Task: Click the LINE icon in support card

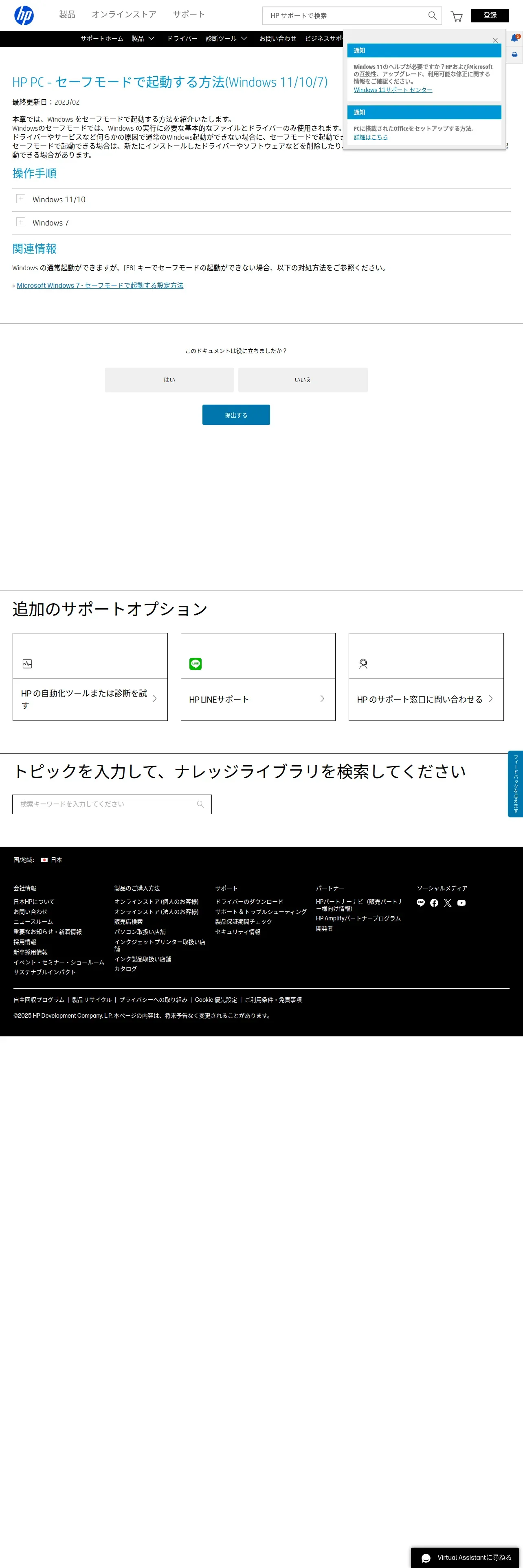Action: click(196, 664)
